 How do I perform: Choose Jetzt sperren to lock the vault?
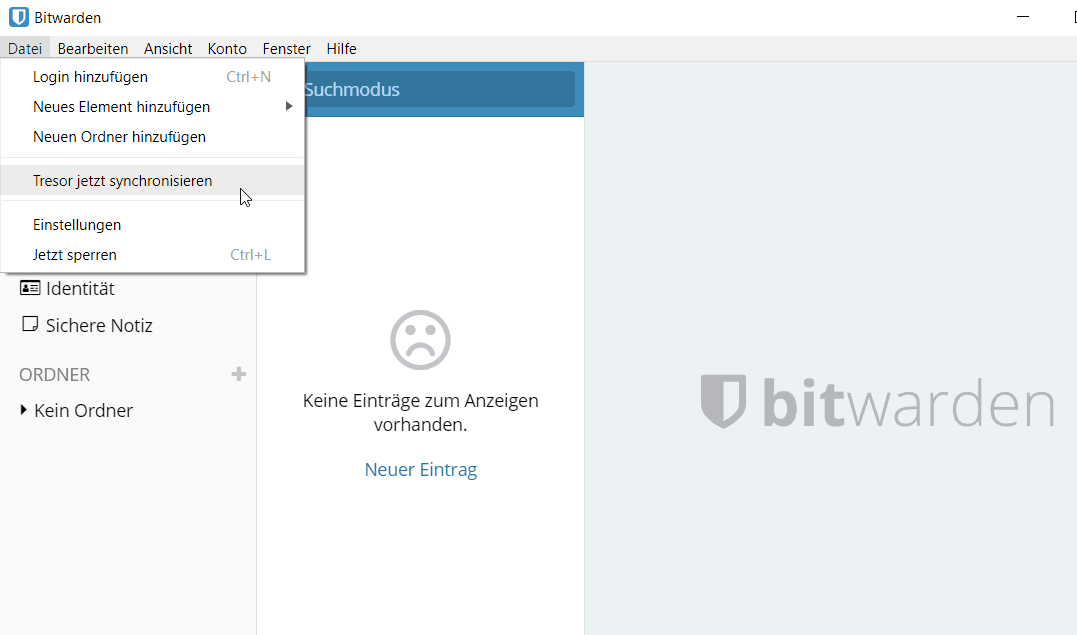tap(152, 255)
